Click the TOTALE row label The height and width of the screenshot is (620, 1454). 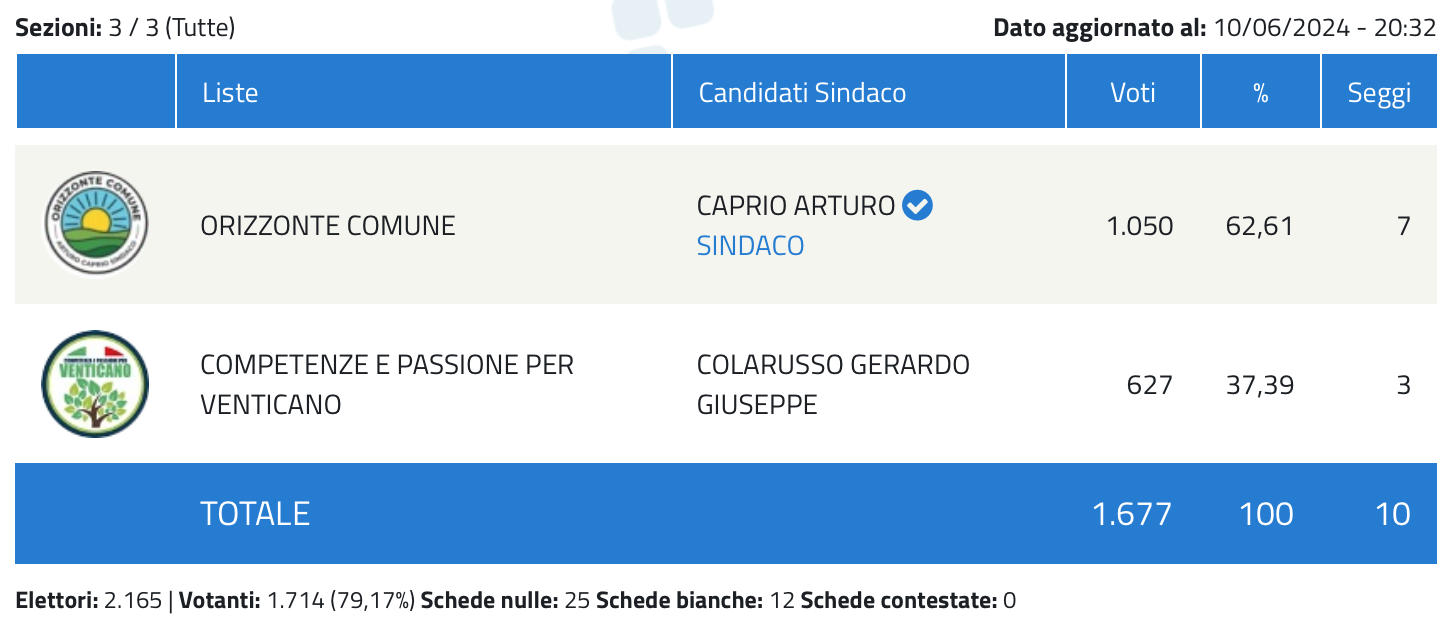tap(255, 514)
